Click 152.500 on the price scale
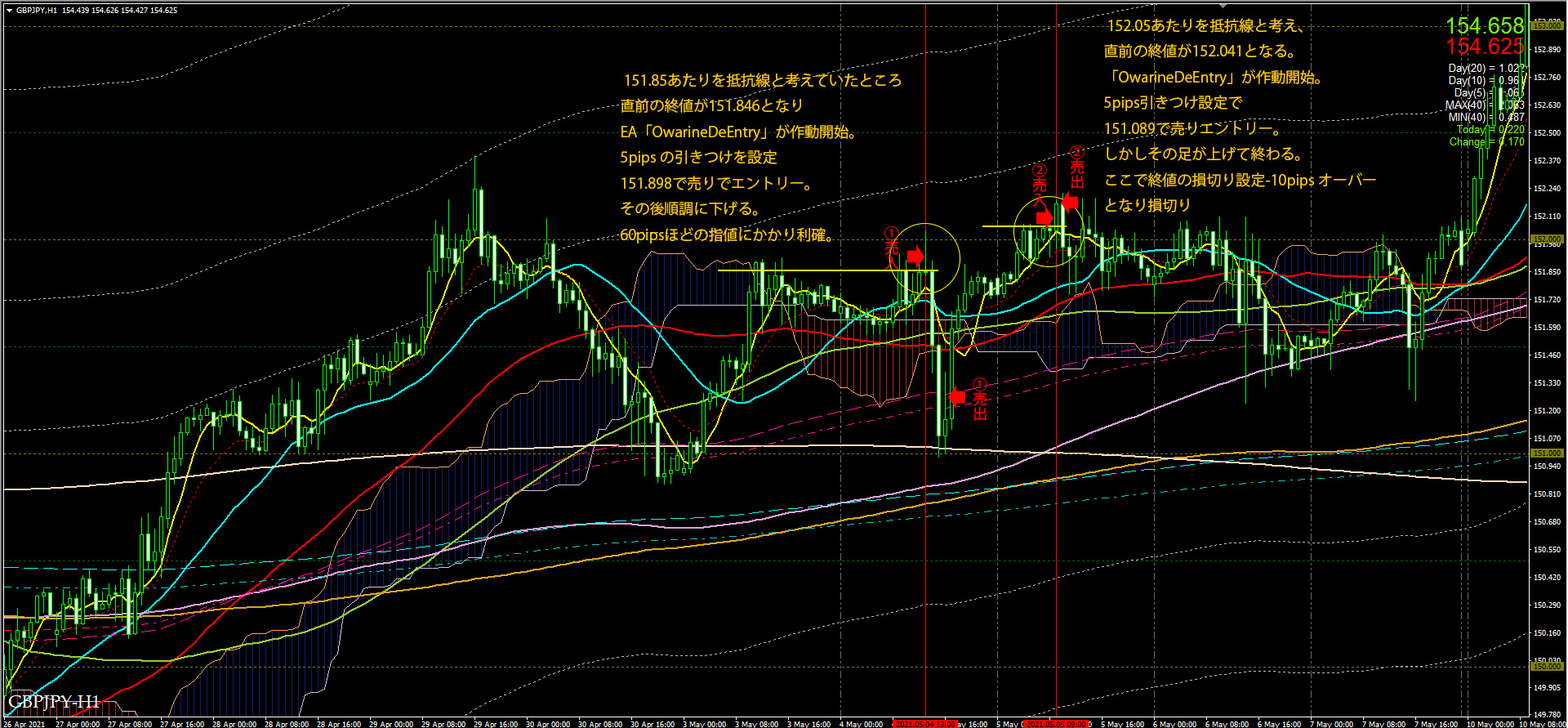Viewport: 1568px width, 728px height. pos(1548,133)
